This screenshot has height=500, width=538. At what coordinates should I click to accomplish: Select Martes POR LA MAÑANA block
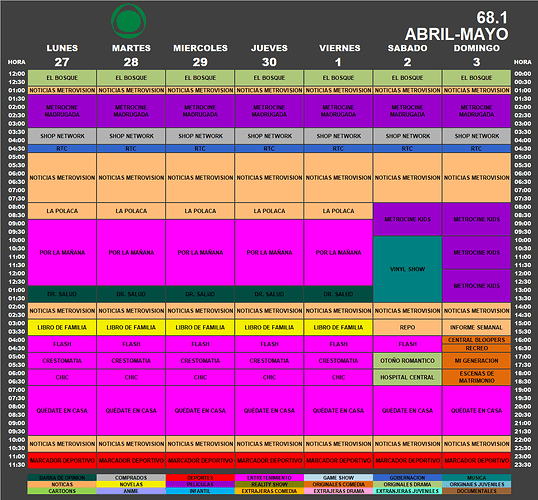(x=131, y=253)
